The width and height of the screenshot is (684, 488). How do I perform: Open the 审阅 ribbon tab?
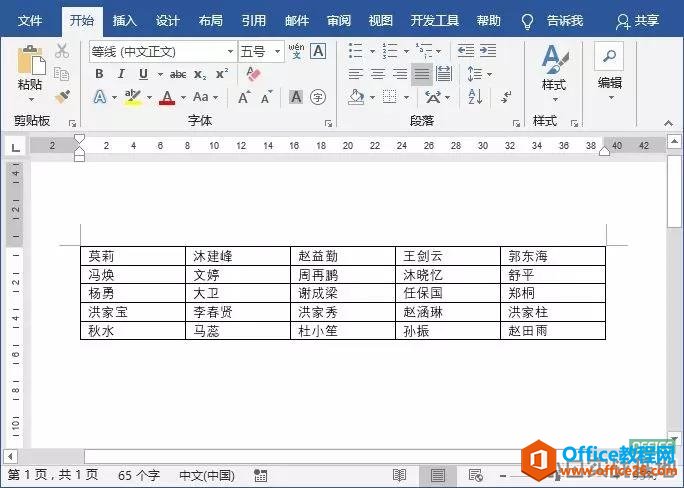tap(339, 20)
